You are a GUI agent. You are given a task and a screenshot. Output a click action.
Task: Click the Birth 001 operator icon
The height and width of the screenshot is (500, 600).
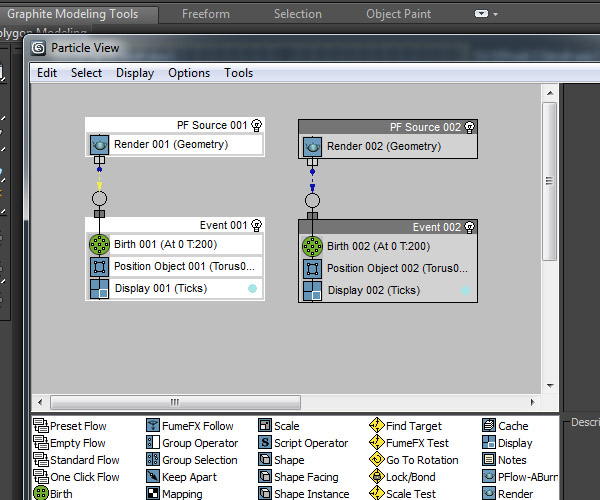(x=99, y=245)
